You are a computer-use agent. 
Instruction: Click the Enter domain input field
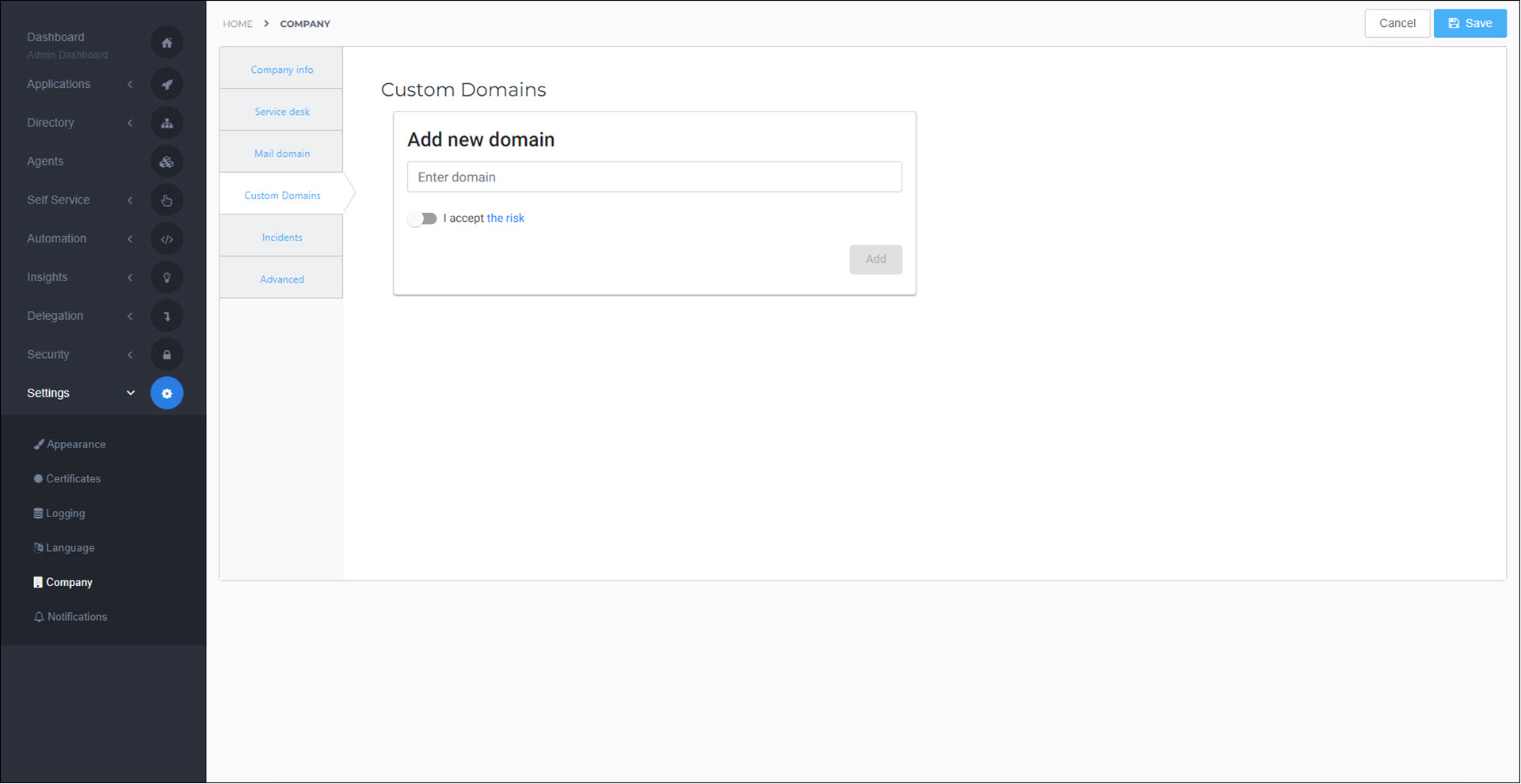click(654, 177)
